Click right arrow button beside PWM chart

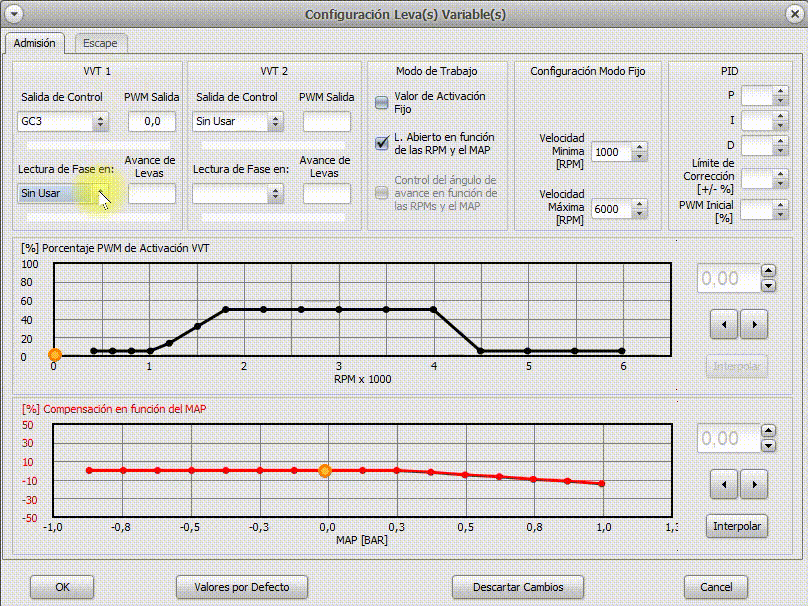[753, 324]
